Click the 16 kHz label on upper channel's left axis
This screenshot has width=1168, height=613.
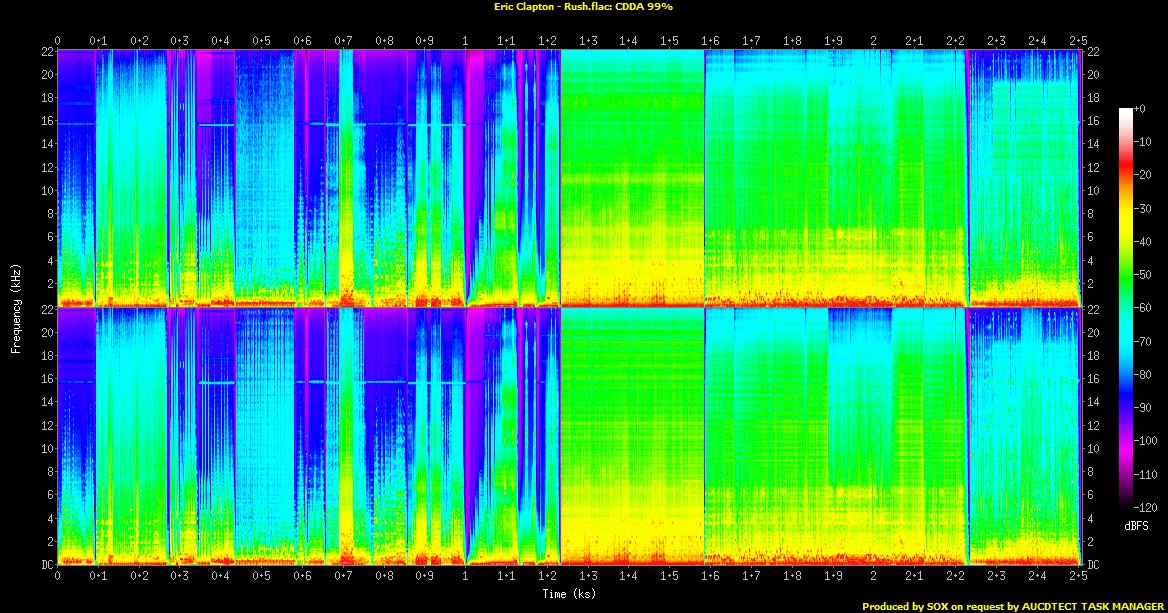point(45,121)
